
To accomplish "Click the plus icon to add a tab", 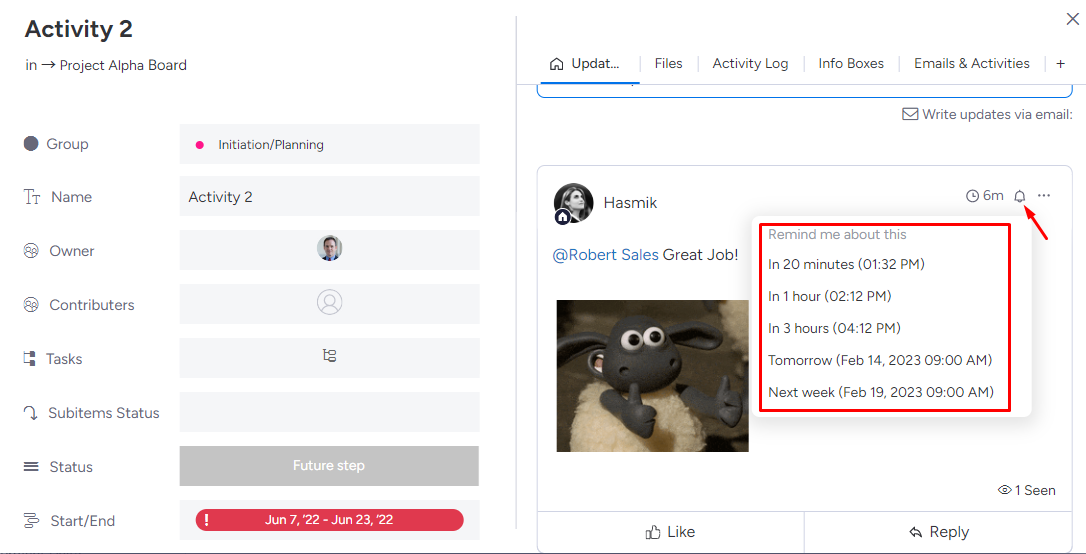I will (x=1060, y=64).
